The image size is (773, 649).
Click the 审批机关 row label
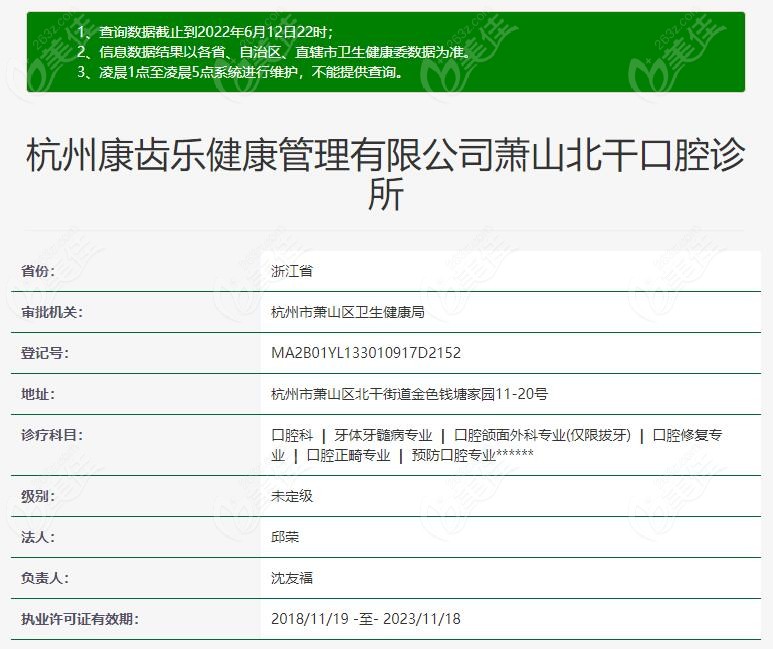coord(52,312)
